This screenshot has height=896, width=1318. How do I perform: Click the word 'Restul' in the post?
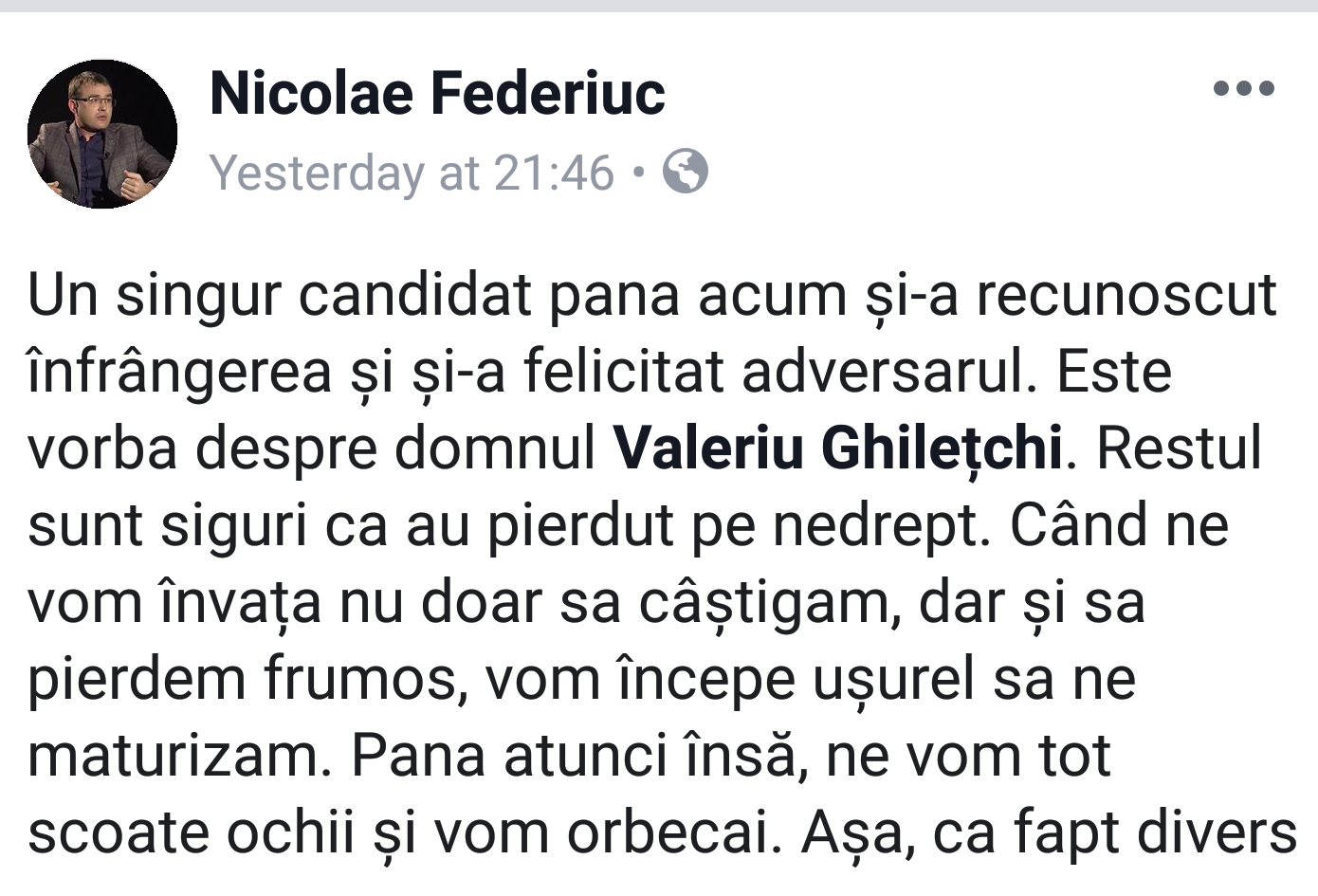click(x=1179, y=448)
